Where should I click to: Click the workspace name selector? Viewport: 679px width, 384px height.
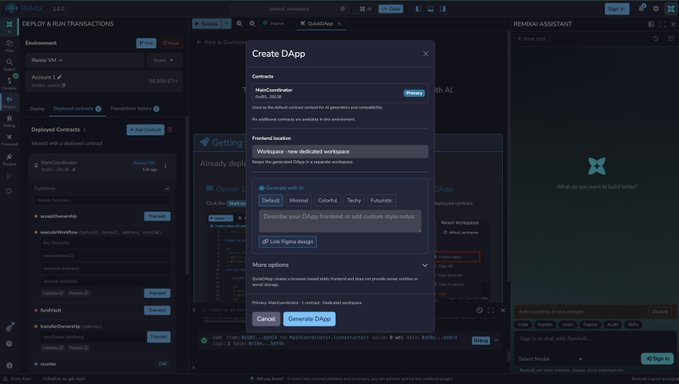point(289,9)
